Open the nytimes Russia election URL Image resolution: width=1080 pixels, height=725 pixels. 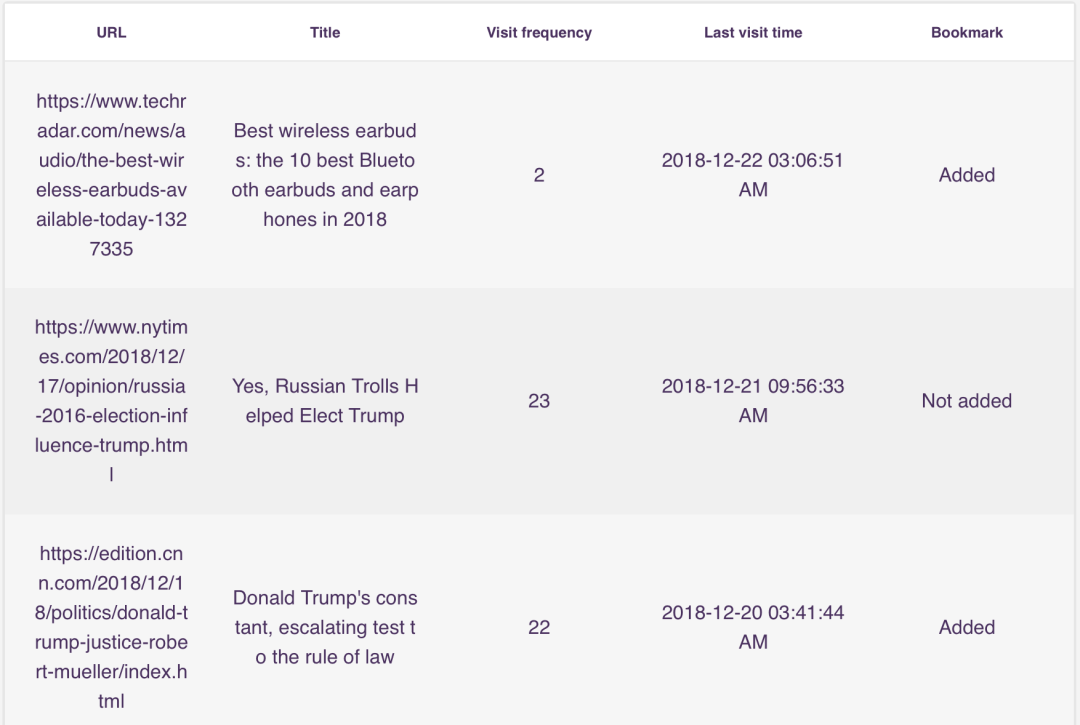tap(111, 401)
